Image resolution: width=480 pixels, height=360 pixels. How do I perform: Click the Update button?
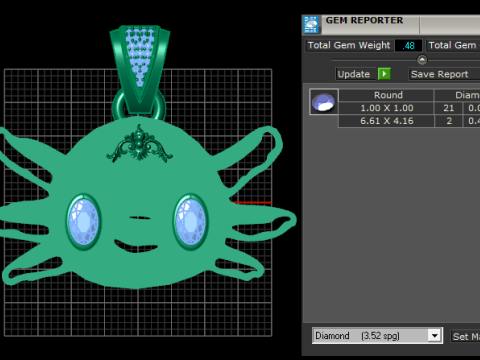pos(354,74)
